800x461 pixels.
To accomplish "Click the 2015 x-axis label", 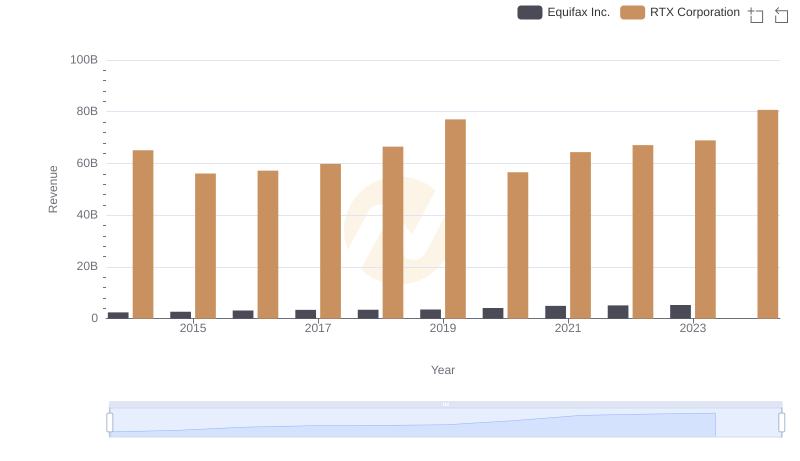I will 193,328.
